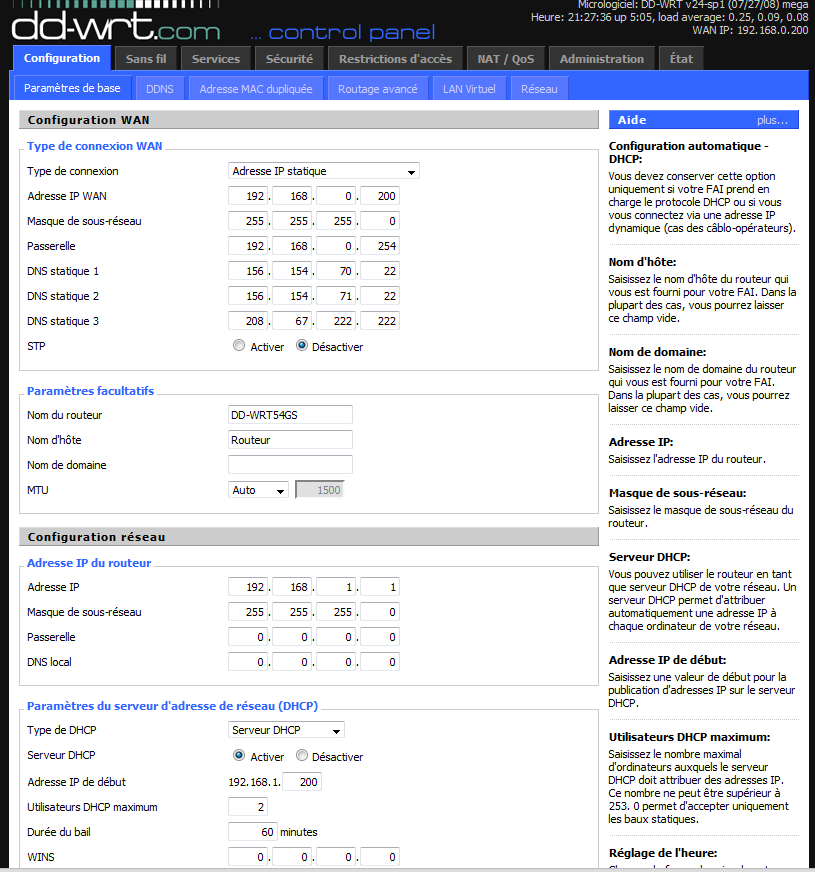Screen dimensions: 815x872
Task: Open Restrictions d'accès tab
Action: click(x=395, y=58)
